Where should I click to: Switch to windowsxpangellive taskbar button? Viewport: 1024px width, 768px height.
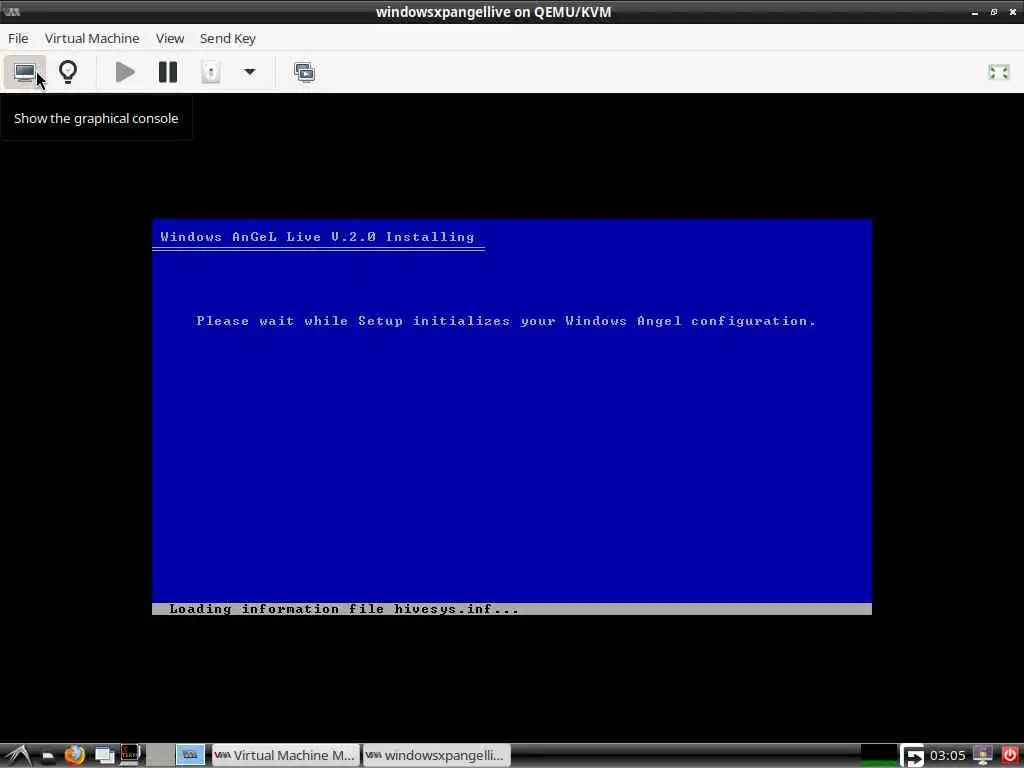tap(436, 756)
